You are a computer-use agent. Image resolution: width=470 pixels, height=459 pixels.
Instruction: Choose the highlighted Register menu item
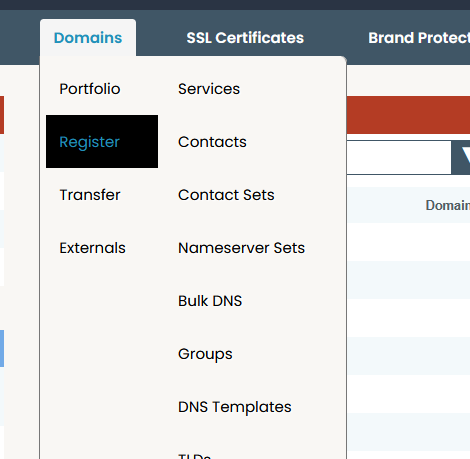(x=102, y=142)
